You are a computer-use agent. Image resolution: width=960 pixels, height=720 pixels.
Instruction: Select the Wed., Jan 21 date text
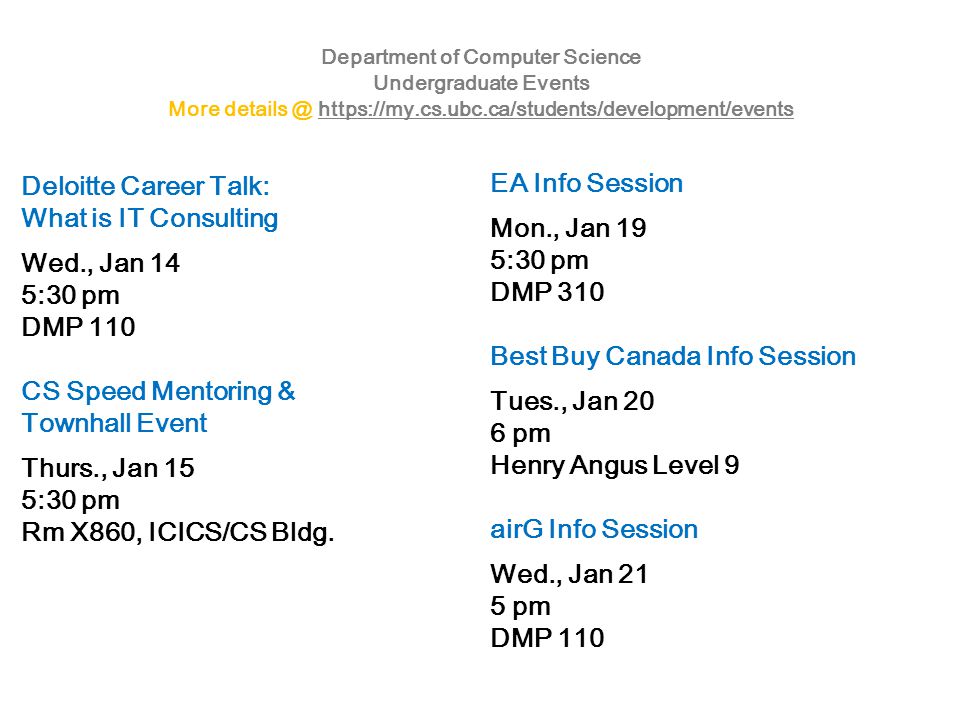point(569,575)
